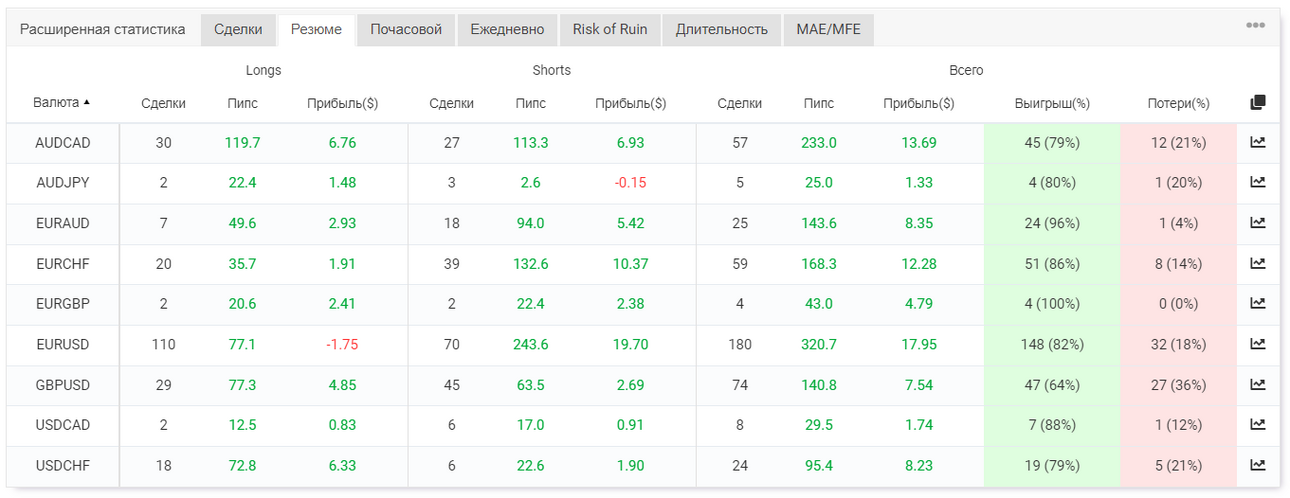1290x498 pixels.
Task: Switch to the Ежедневно tab
Action: point(507,30)
